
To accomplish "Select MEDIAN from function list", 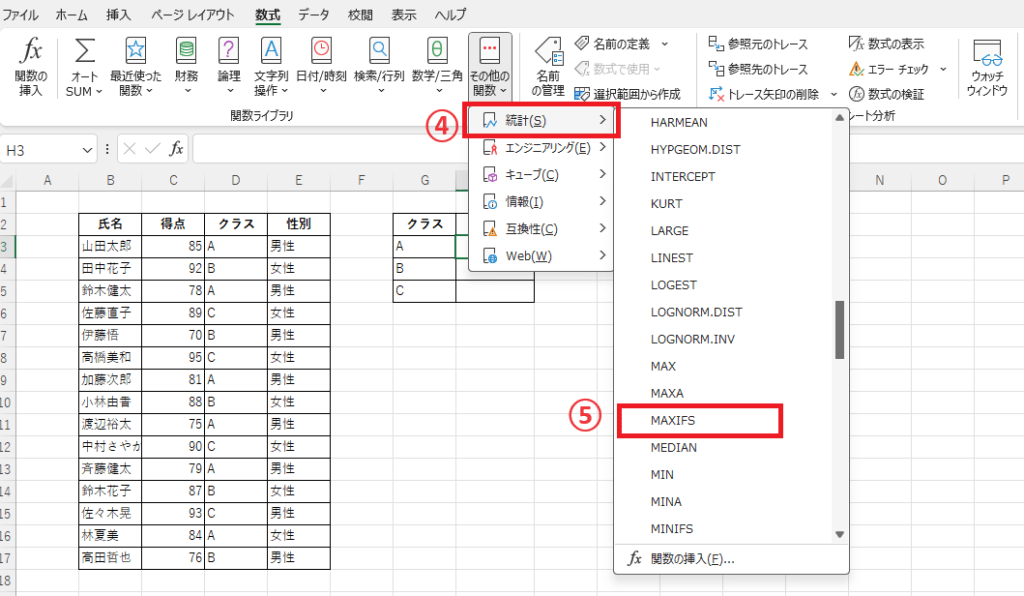I will [x=673, y=447].
